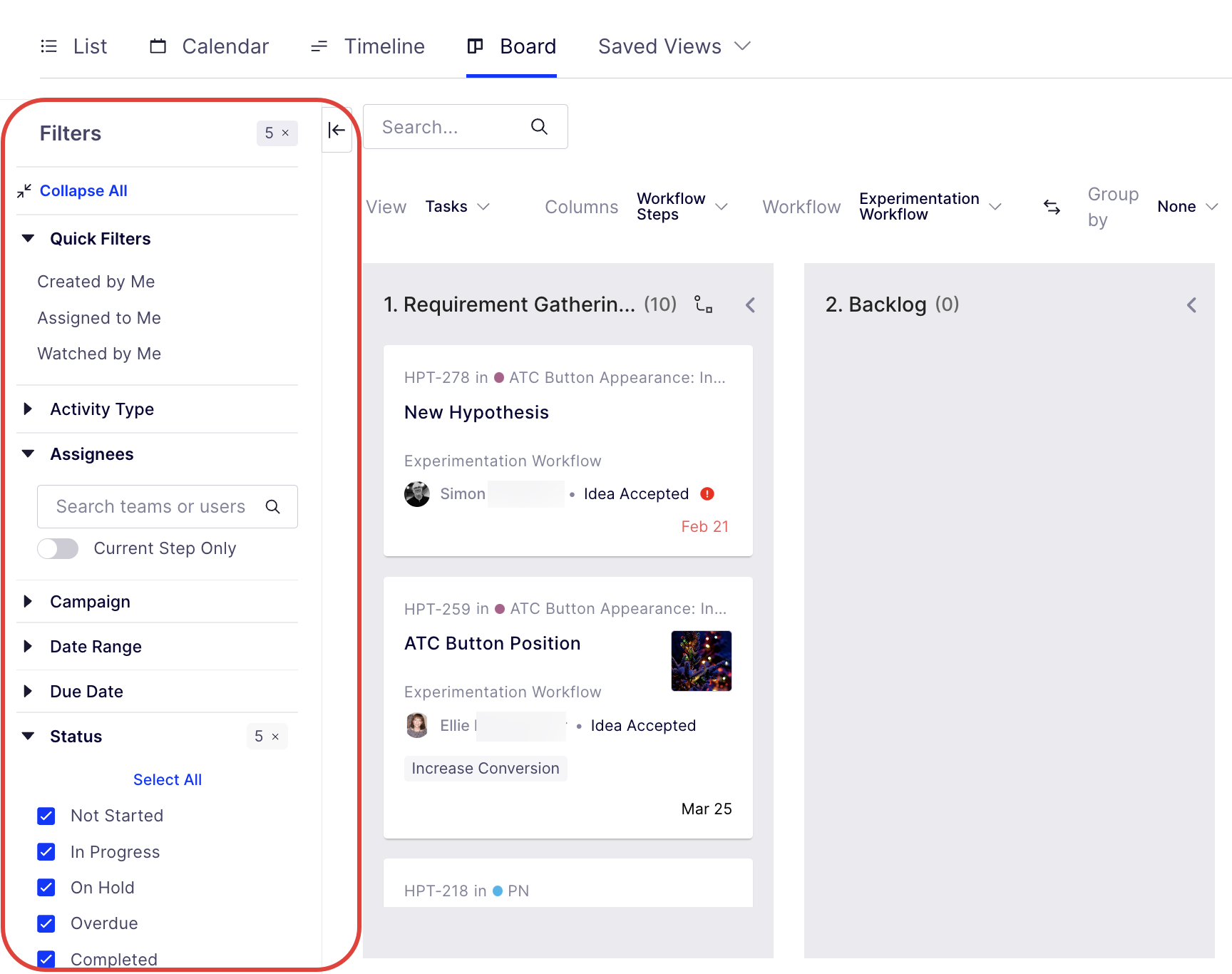Collapse the filters sidebar panel arrow
This screenshot has height=974, width=1232.
(x=337, y=130)
